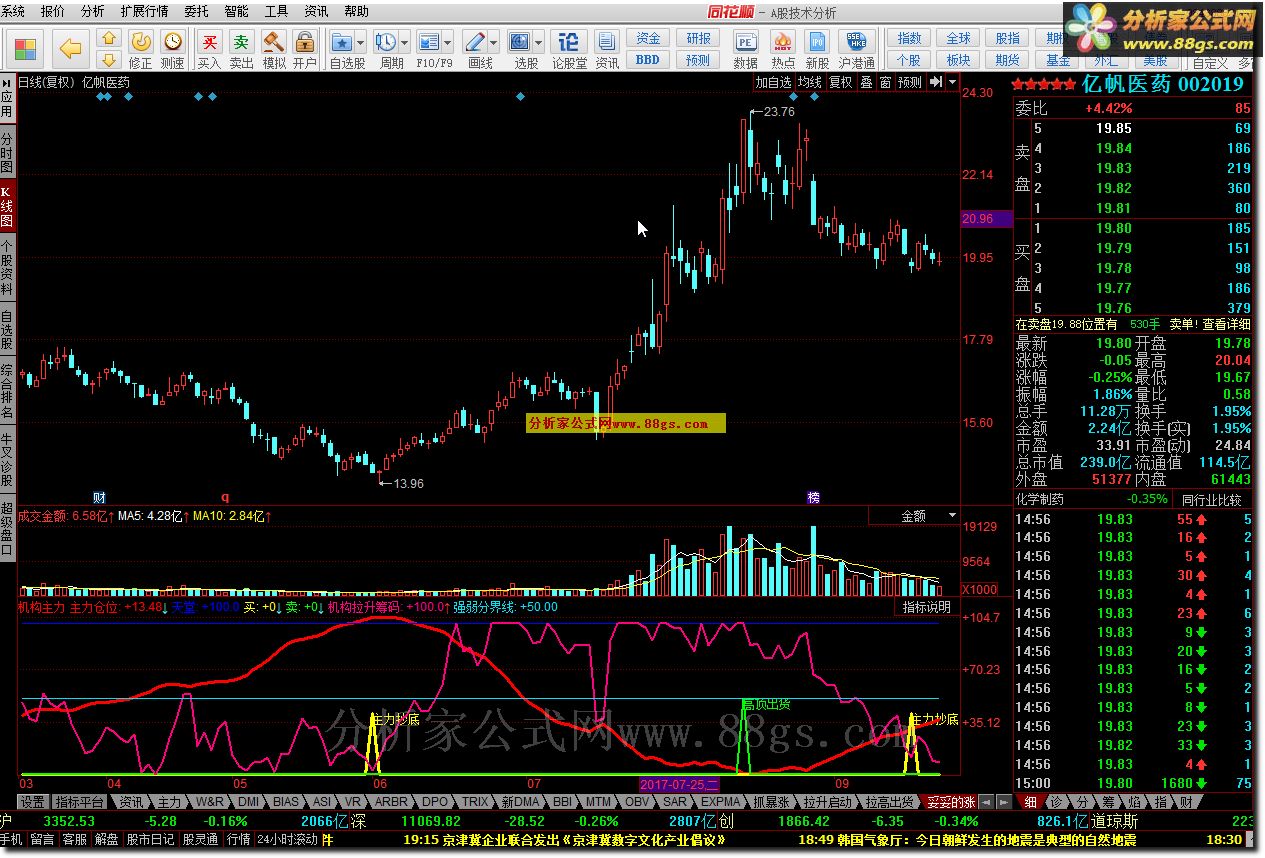The width and height of the screenshot is (1265, 858).
Task: Select the 抓暴涨 indicator tab
Action: [x=771, y=802]
